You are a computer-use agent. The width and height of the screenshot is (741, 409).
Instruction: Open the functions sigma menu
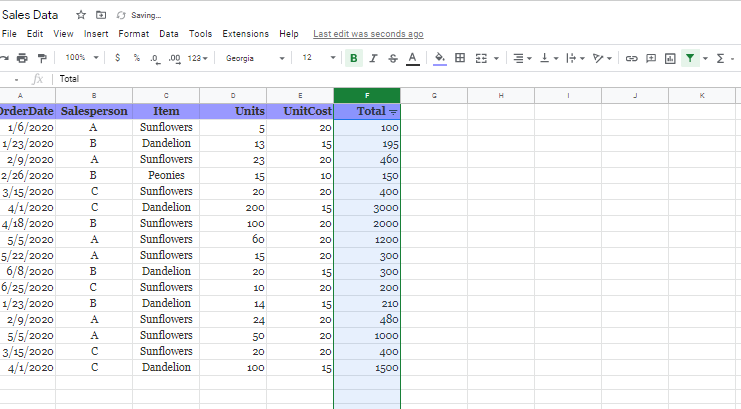(x=720, y=58)
